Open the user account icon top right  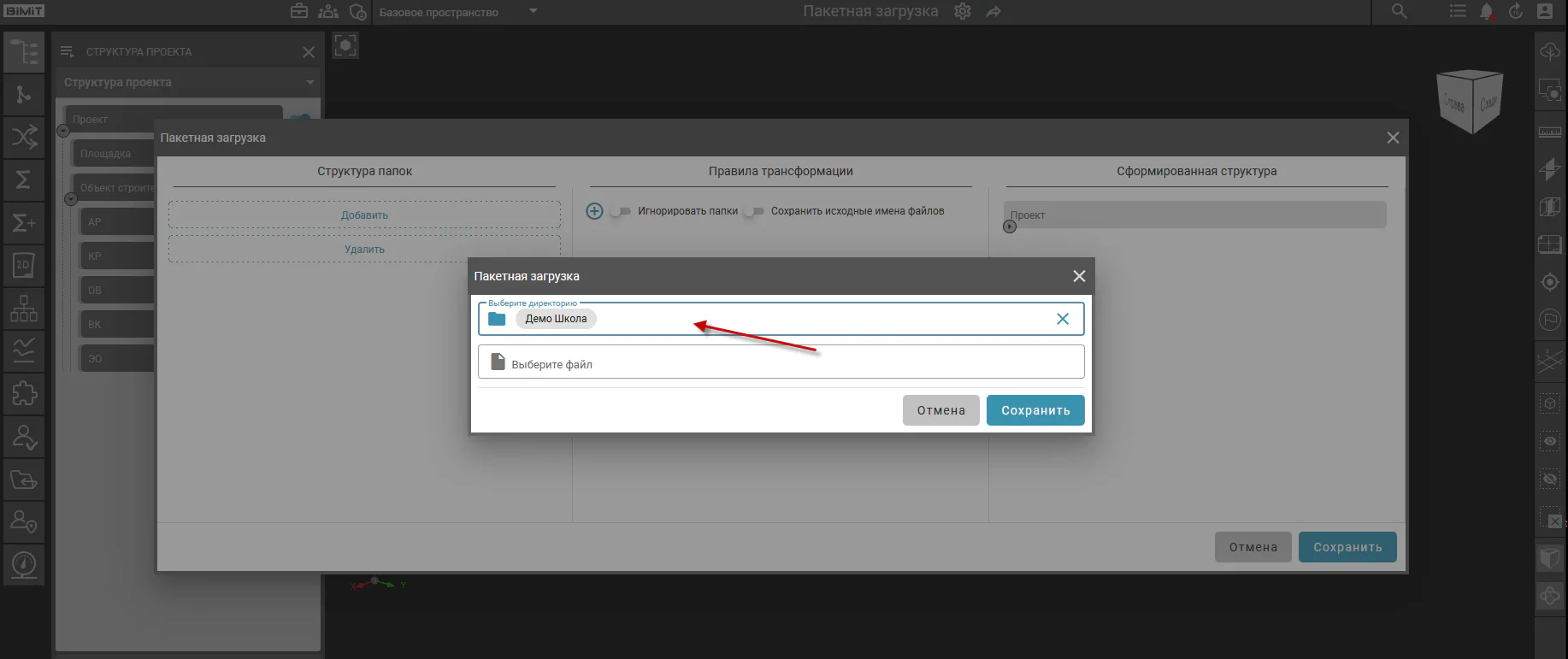click(1545, 12)
